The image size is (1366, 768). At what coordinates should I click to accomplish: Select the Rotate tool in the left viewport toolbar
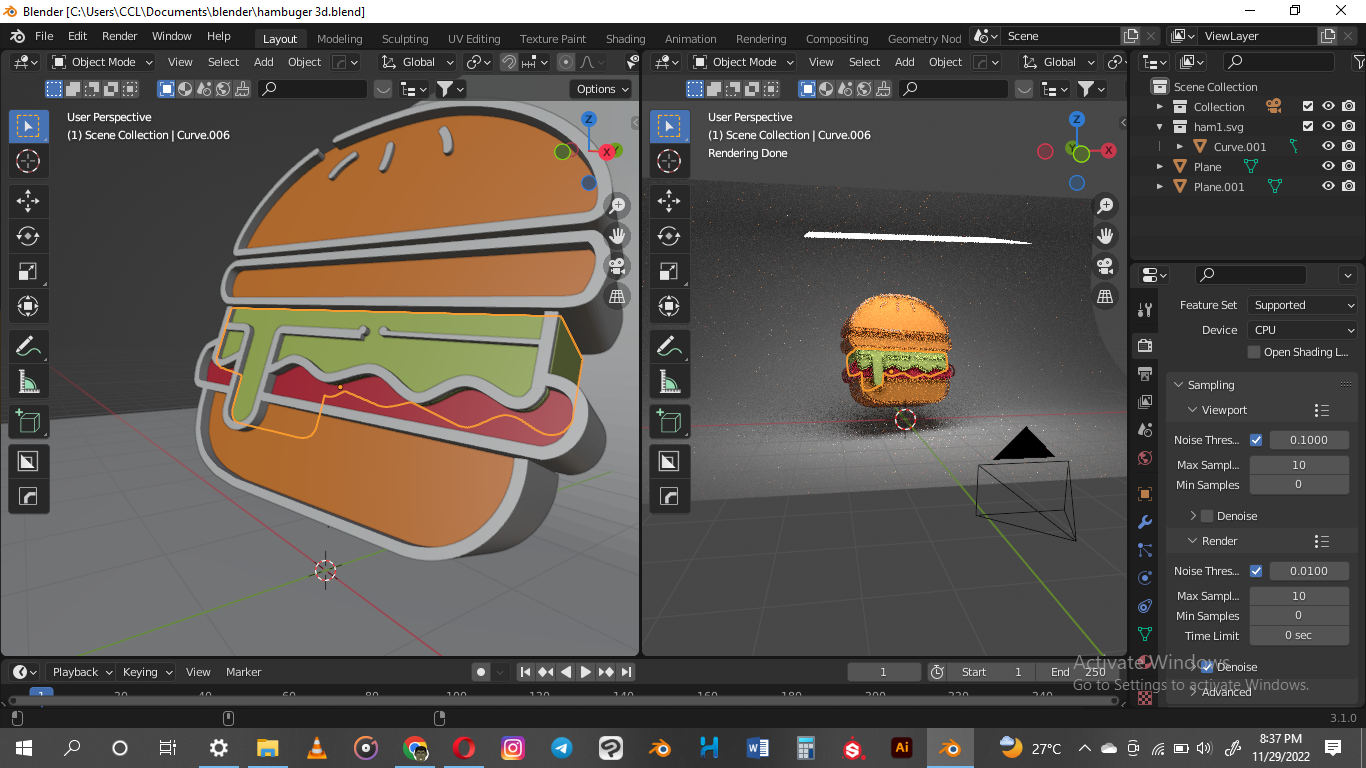coord(28,236)
